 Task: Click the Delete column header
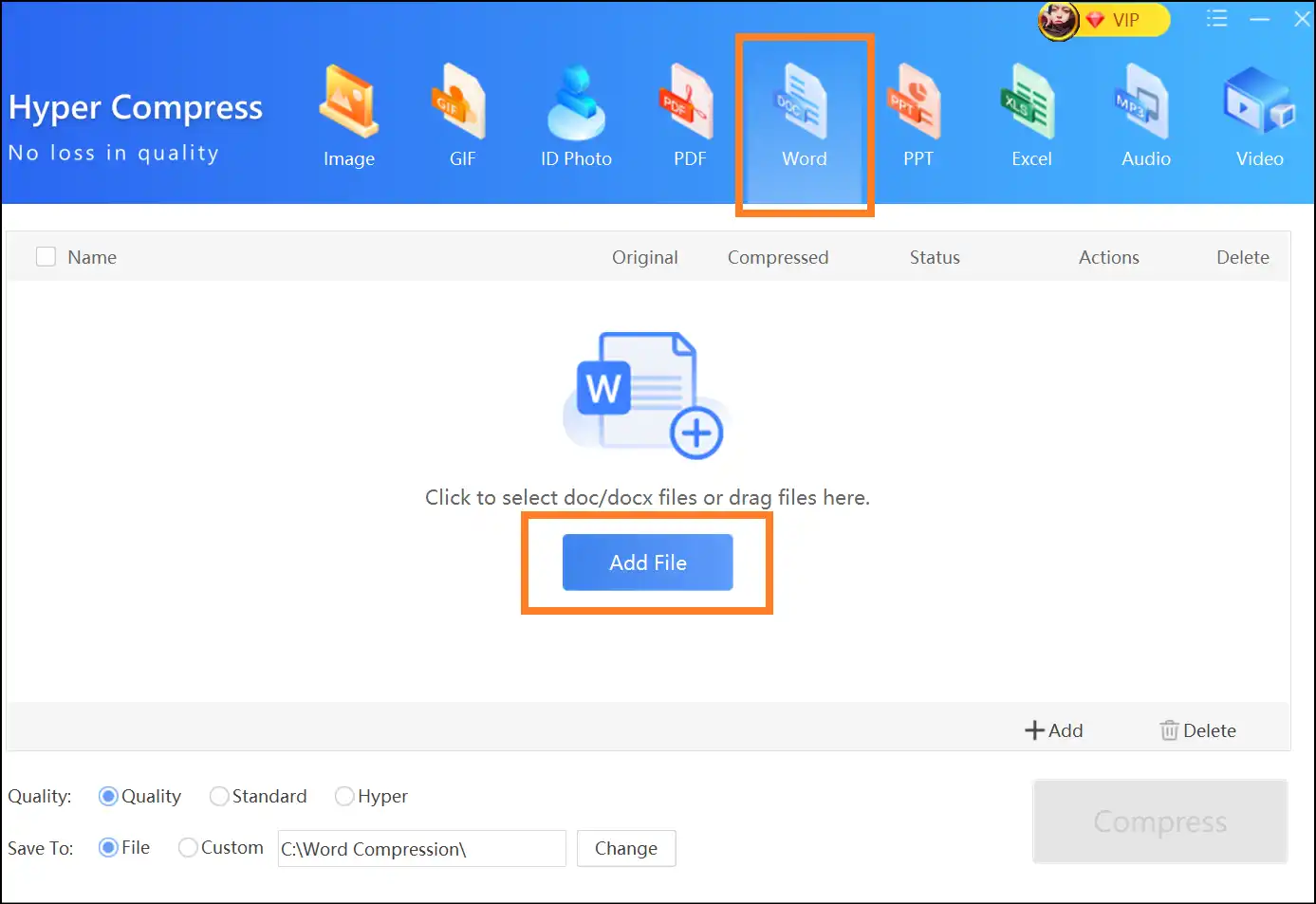click(x=1243, y=257)
